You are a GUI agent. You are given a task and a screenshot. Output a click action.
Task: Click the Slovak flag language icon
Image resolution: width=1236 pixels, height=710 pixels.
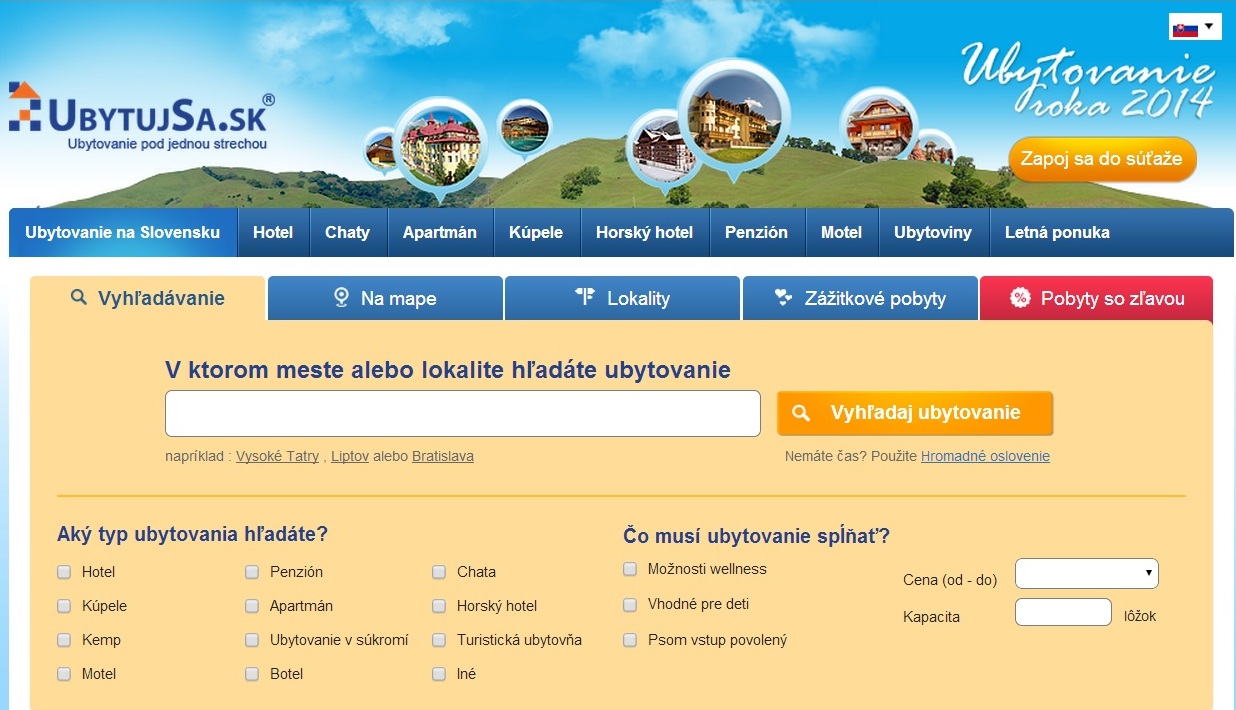pos(1183,27)
